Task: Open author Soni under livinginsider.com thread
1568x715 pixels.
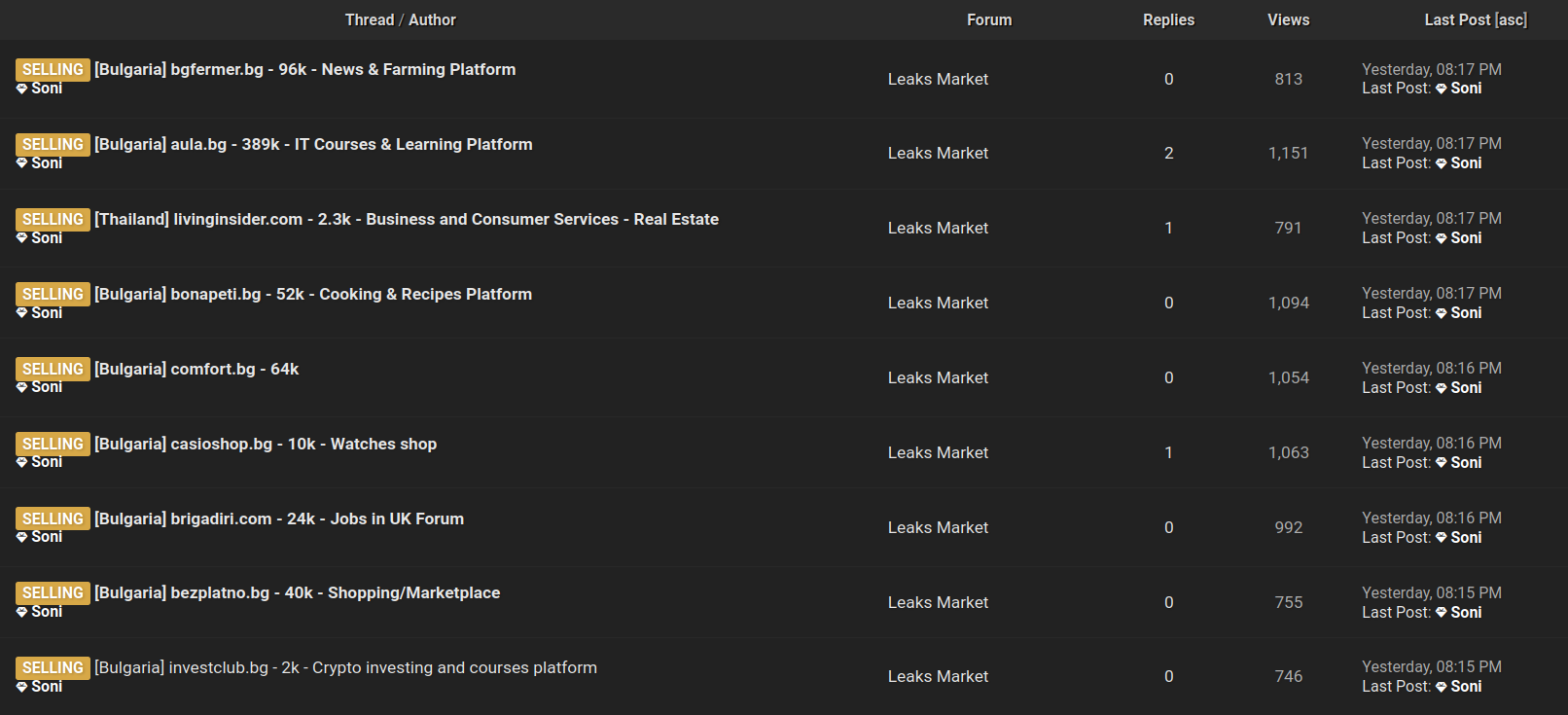Action: (47, 238)
